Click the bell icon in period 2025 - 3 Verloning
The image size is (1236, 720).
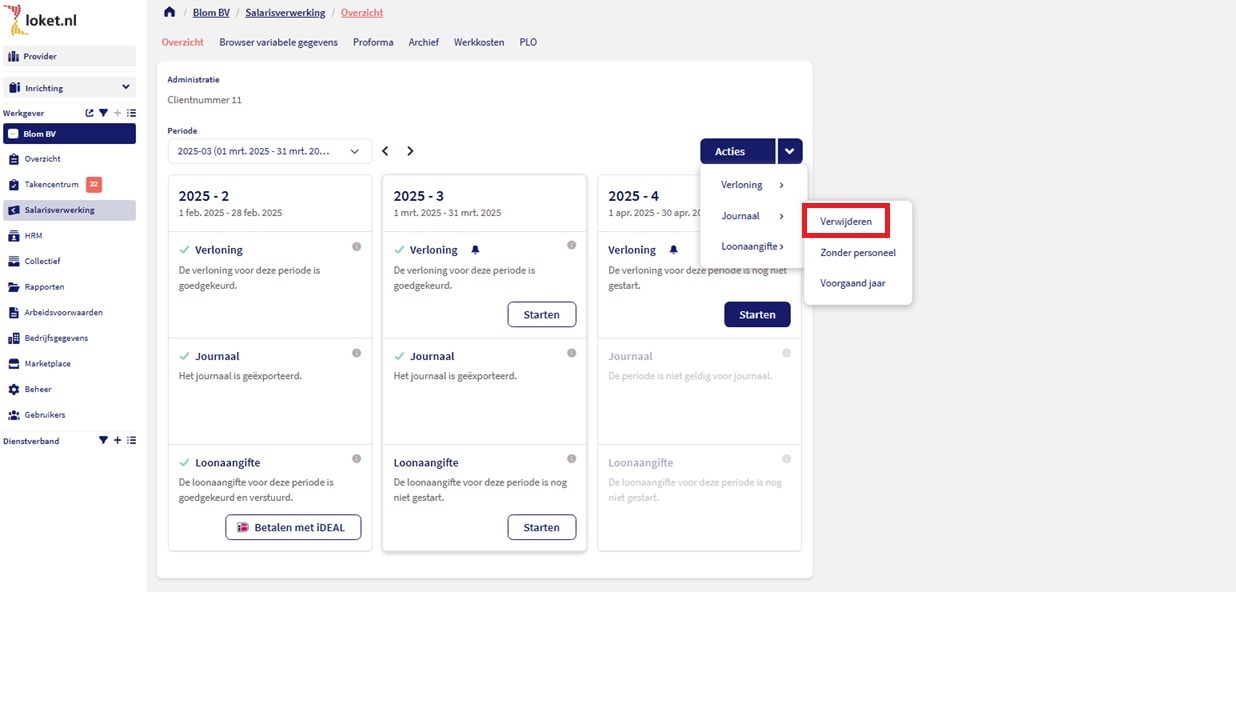[x=475, y=250]
